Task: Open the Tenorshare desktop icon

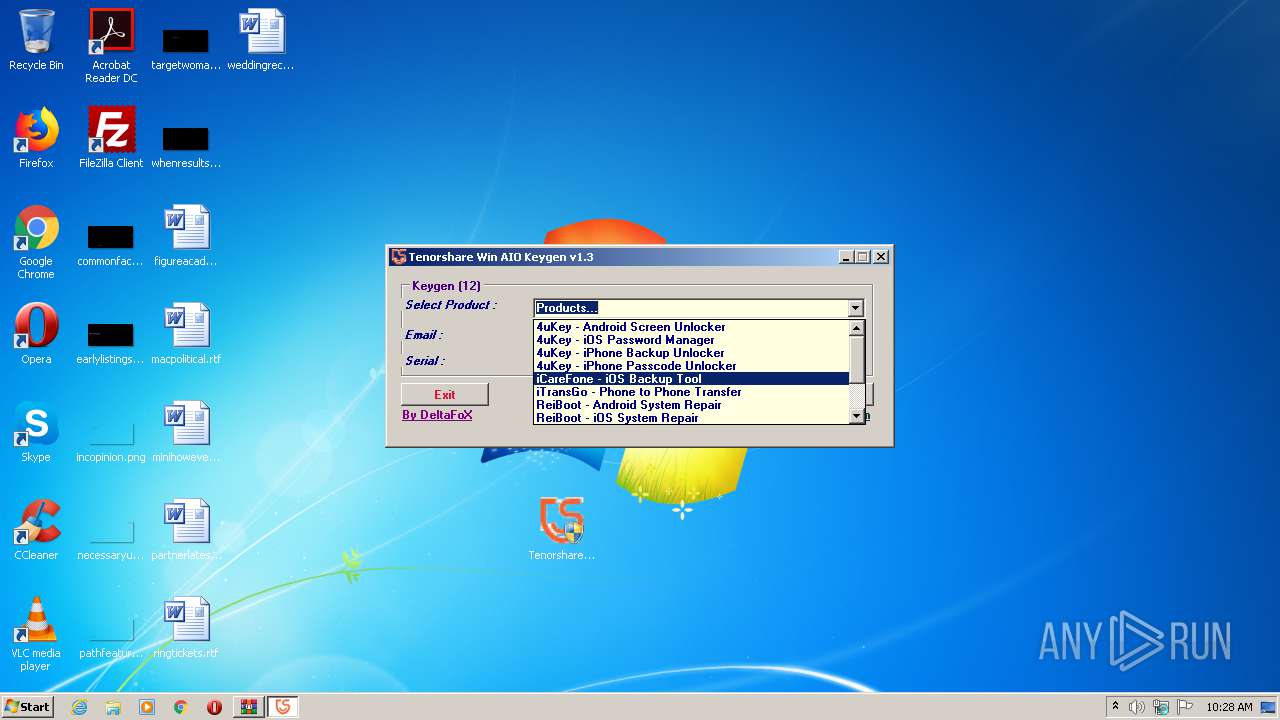Action: click(x=562, y=530)
